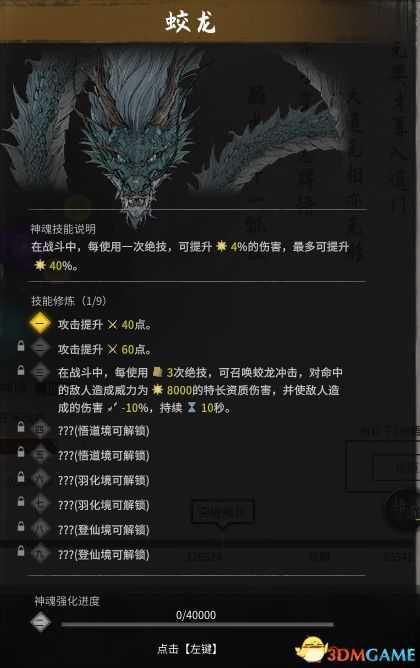This screenshot has height=668, width=420.
Task: Click the first ???(羽化境可解锁) skill entry
Action: (104, 481)
